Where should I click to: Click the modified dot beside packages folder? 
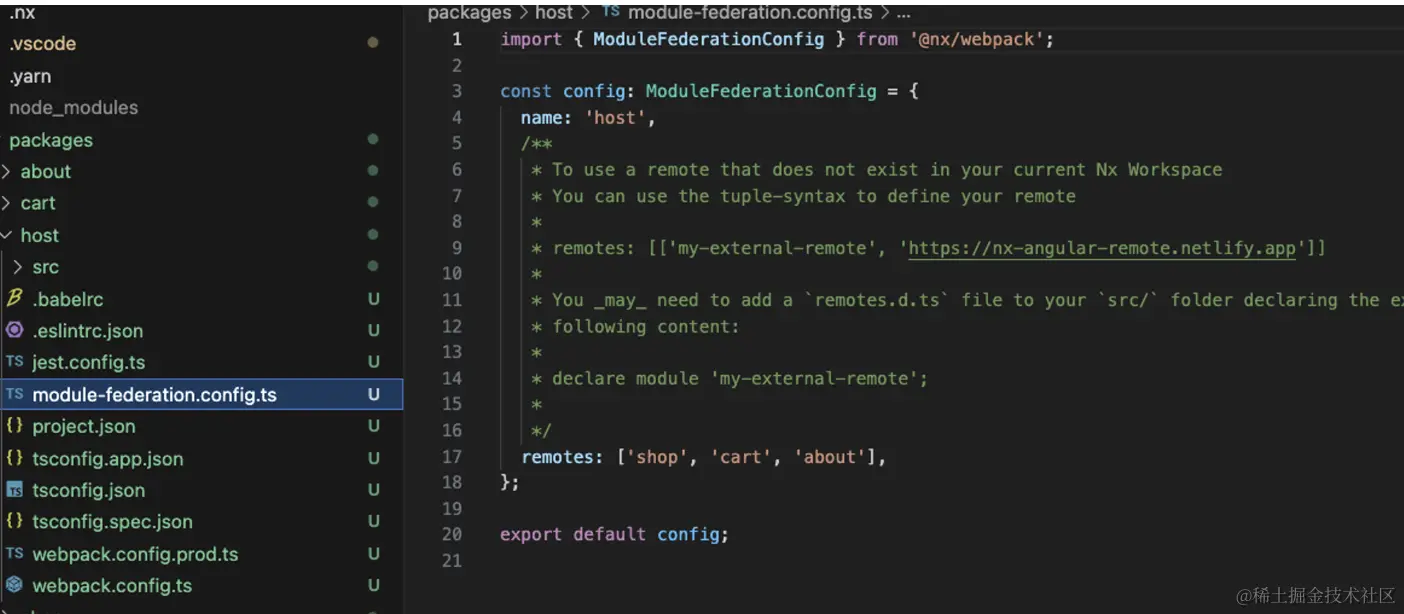[373, 140]
